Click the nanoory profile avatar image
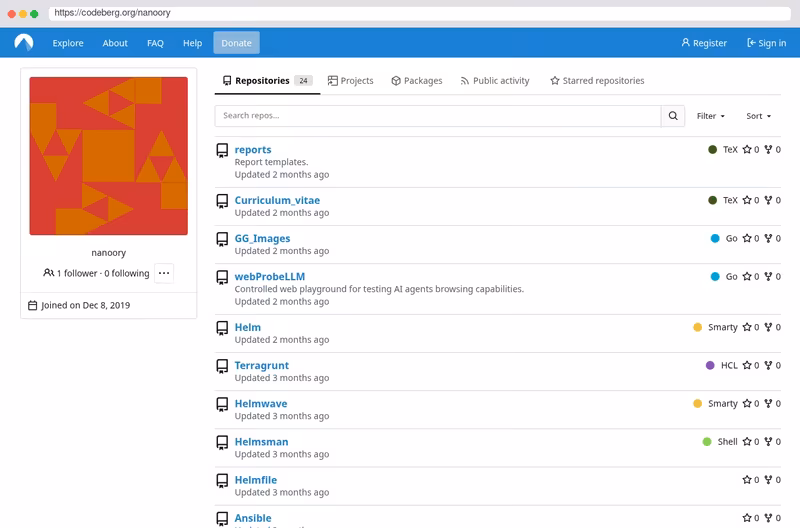Image resolution: width=800 pixels, height=528 pixels. (x=109, y=156)
